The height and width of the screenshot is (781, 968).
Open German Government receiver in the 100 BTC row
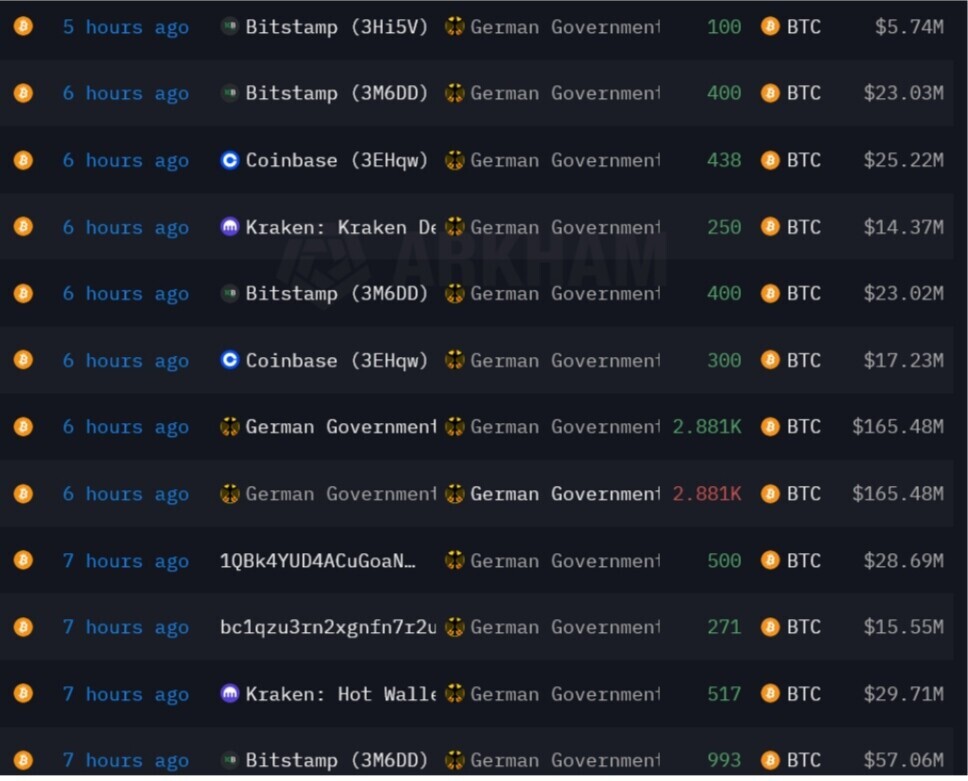(x=565, y=27)
